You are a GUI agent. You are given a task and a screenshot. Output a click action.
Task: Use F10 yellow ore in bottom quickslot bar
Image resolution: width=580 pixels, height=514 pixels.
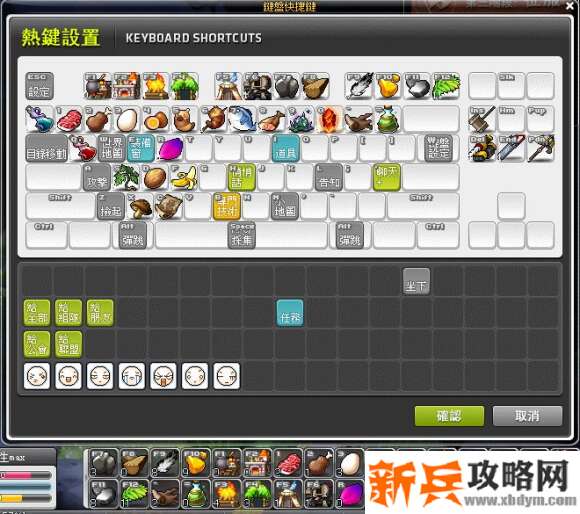click(195, 463)
